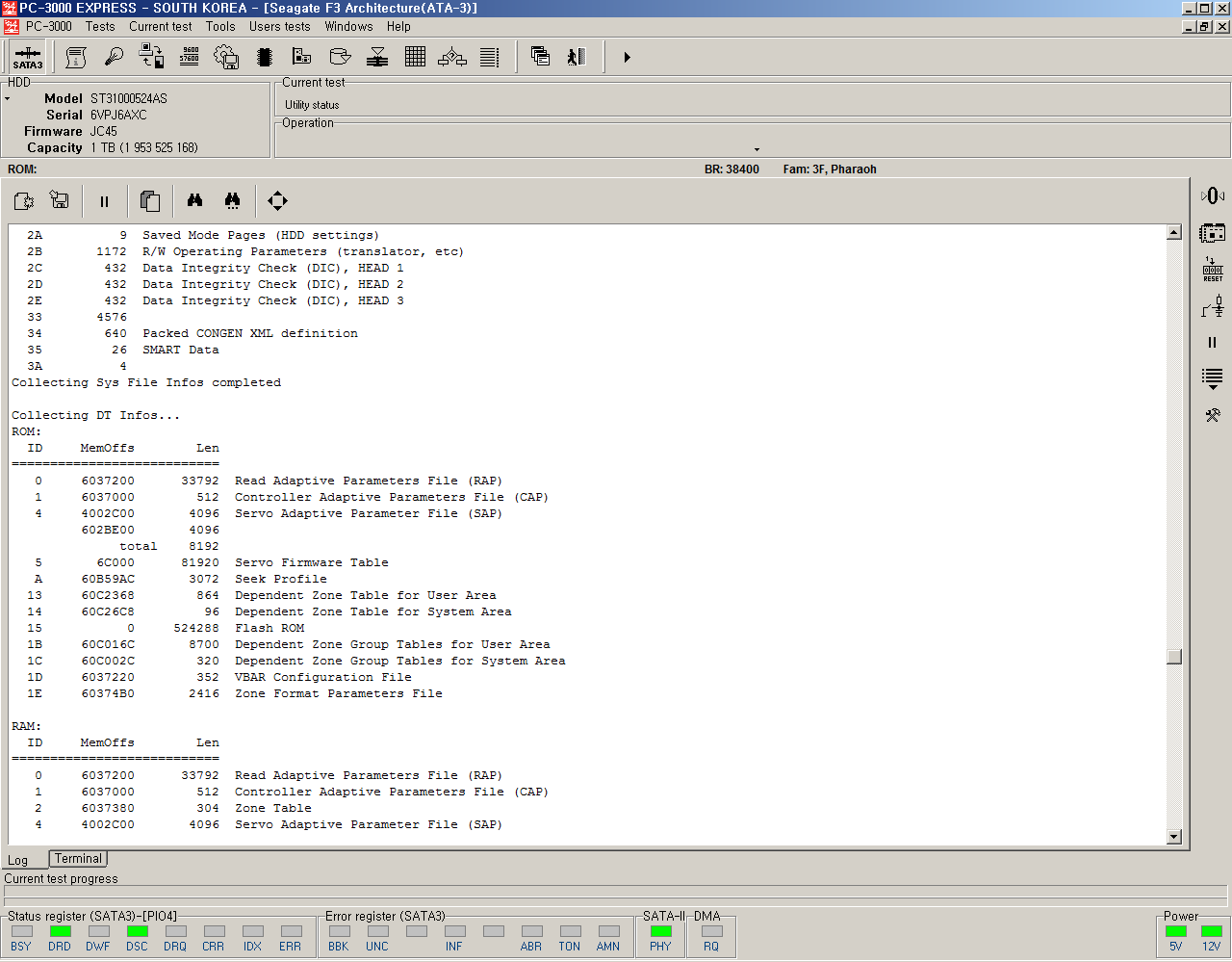Click the 5V power indicator
1232x962 pixels.
click(x=1175, y=931)
